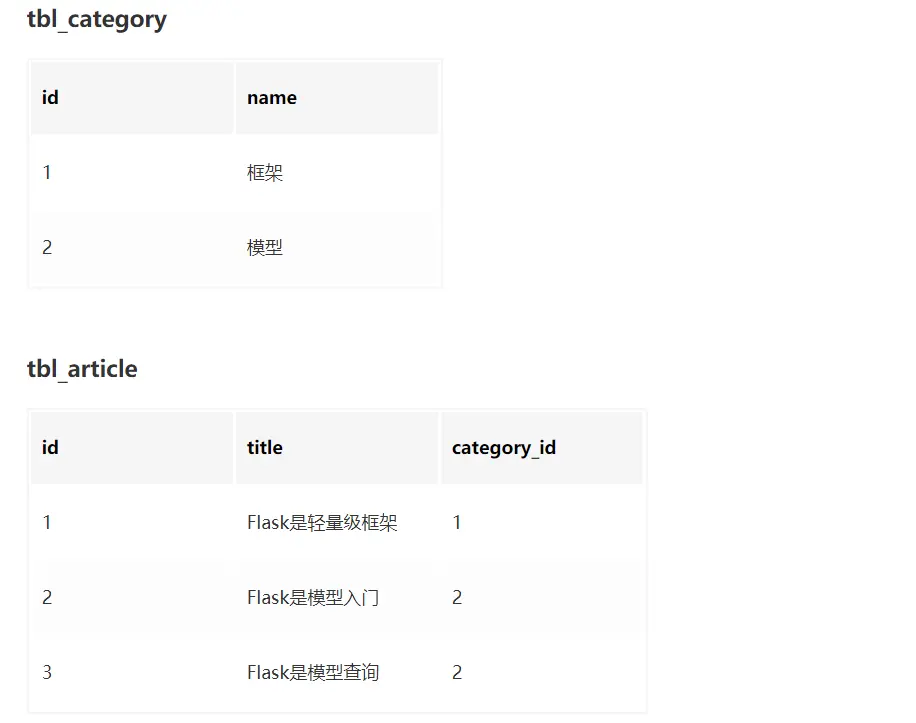
Task: Select the Flask是轻量级框架 title cell
Action: [337, 523]
